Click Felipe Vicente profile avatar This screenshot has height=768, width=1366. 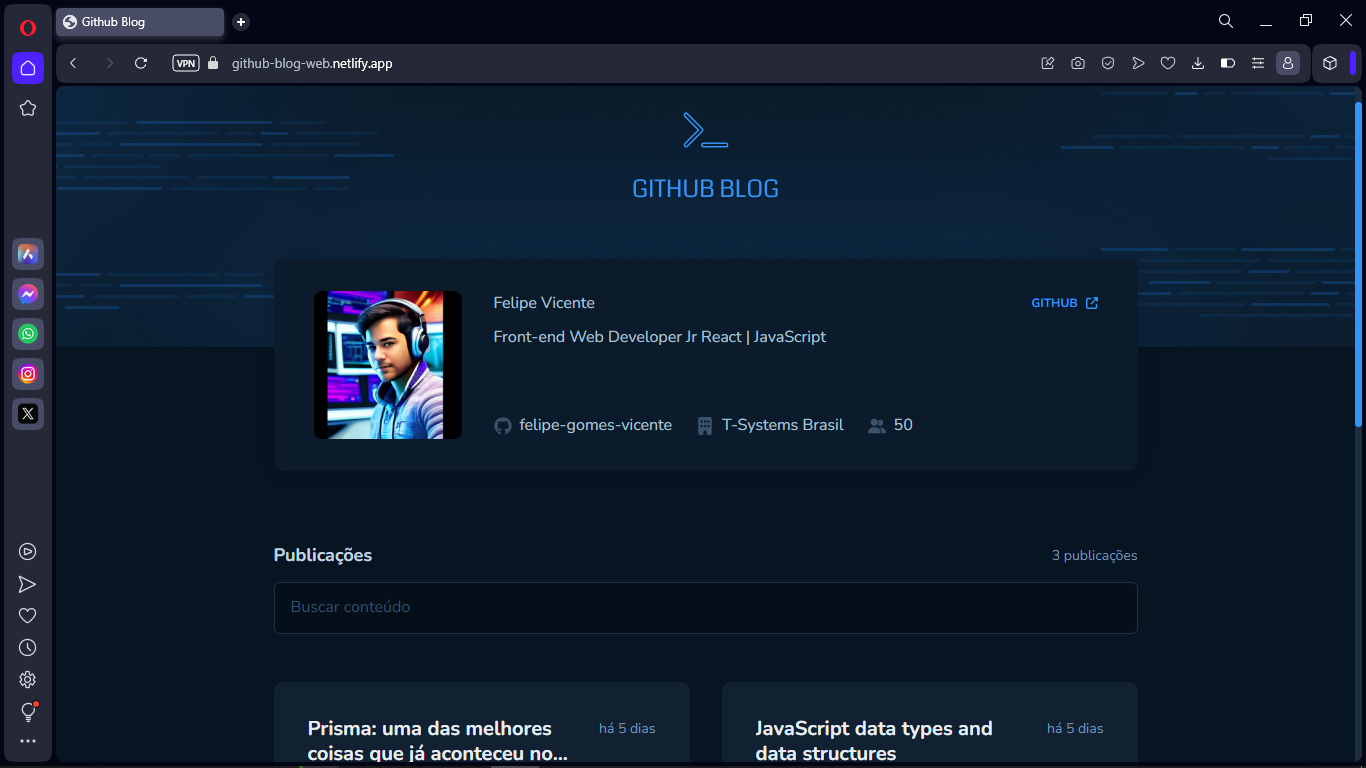[x=388, y=365]
